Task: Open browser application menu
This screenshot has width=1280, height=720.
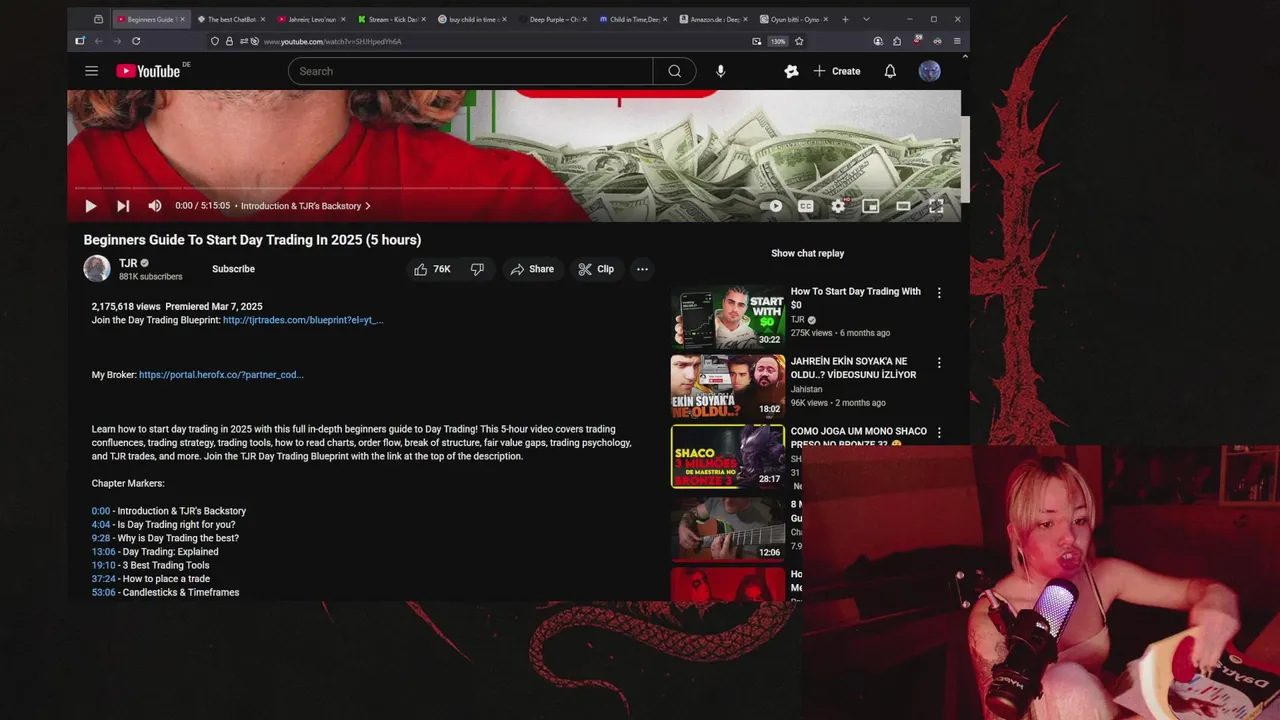Action: 957,41
